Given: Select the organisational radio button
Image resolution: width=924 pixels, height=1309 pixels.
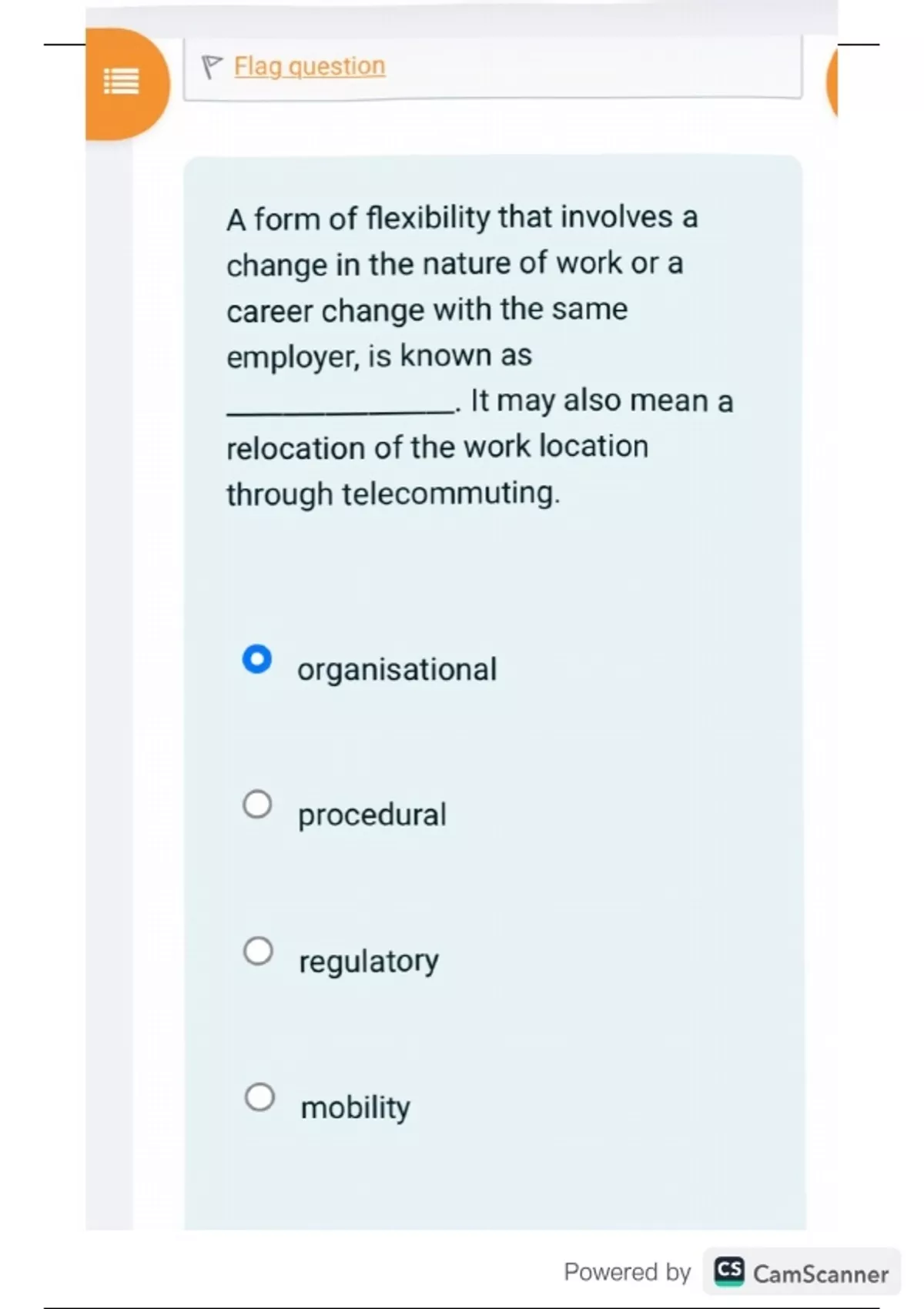Looking at the screenshot, I should (x=257, y=660).
